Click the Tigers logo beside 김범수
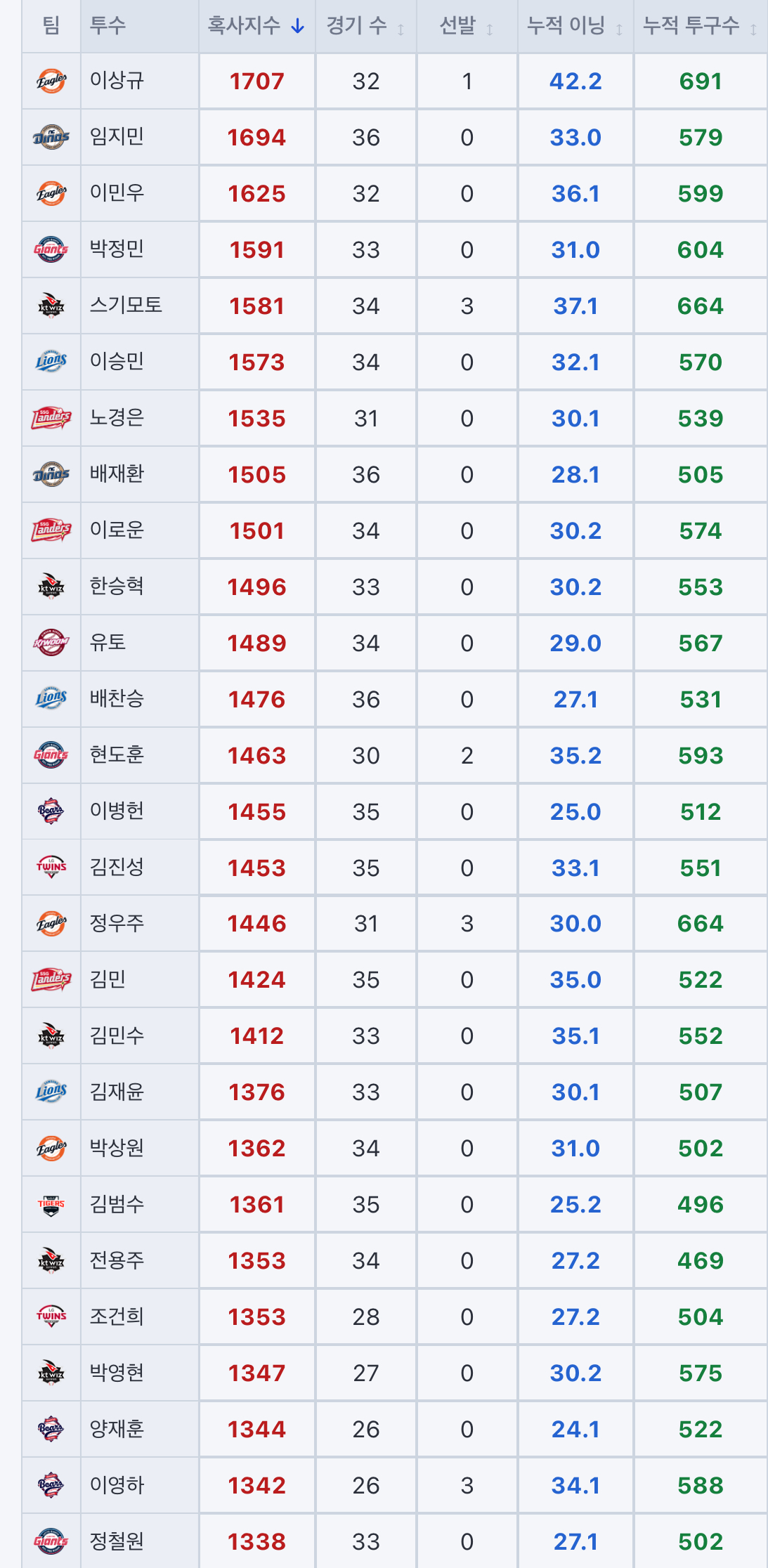Image resolution: width=768 pixels, height=1568 pixels. (51, 1204)
